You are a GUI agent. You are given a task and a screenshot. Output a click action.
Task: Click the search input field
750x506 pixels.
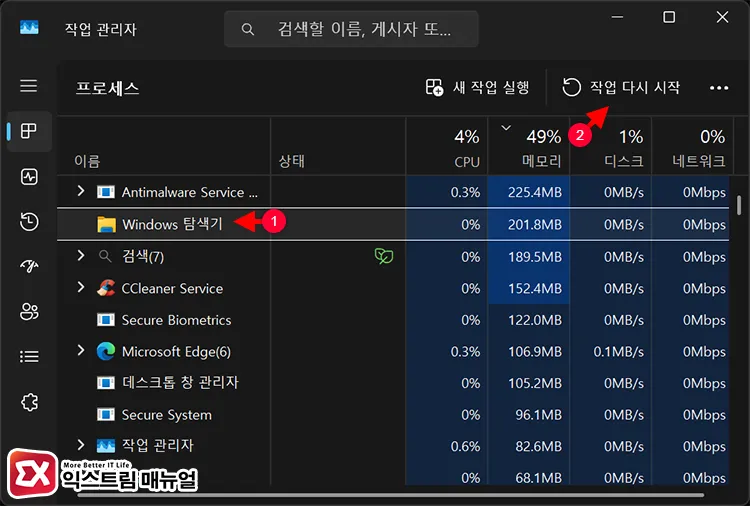coord(351,29)
